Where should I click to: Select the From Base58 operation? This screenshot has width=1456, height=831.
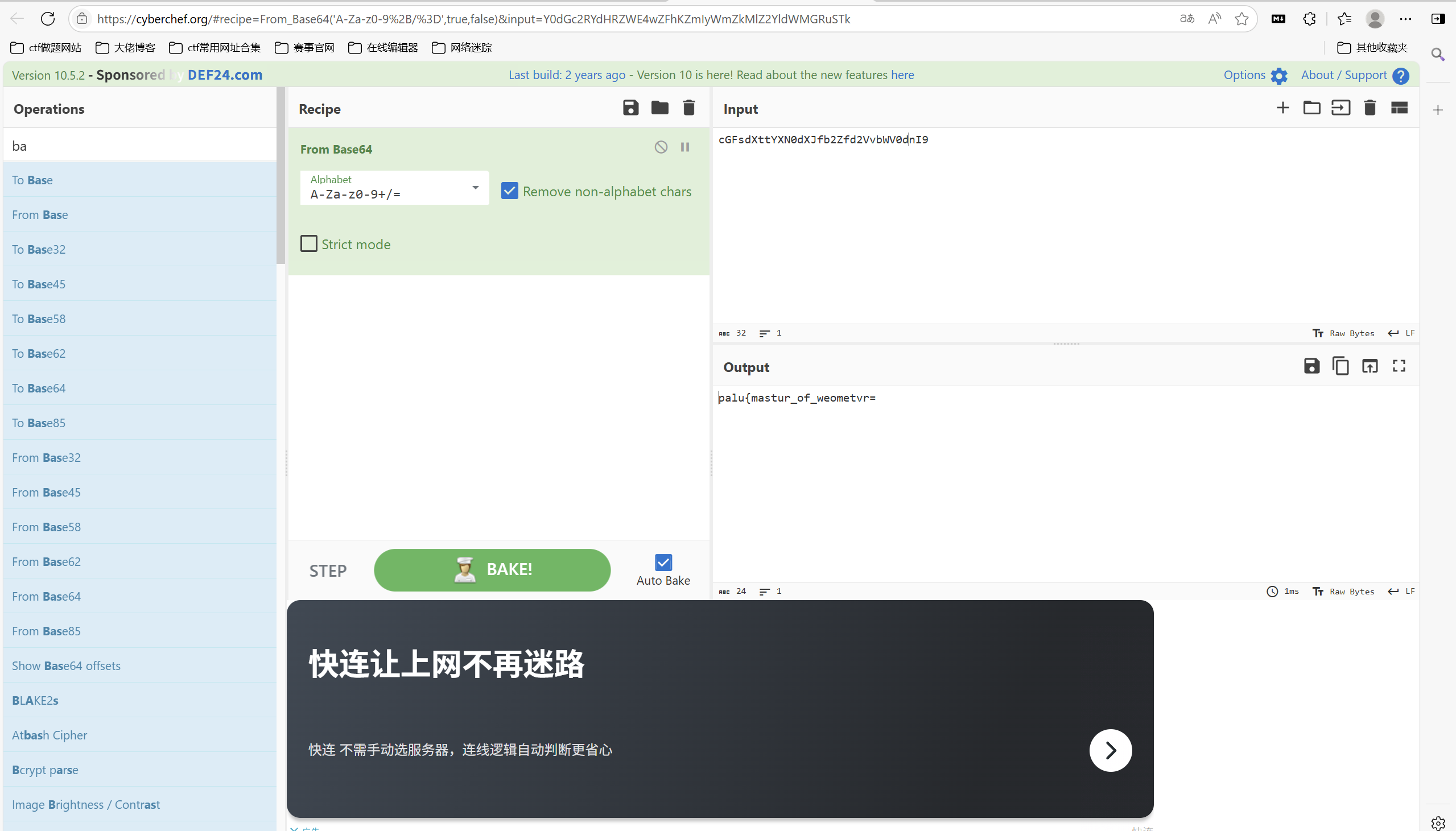coord(140,527)
